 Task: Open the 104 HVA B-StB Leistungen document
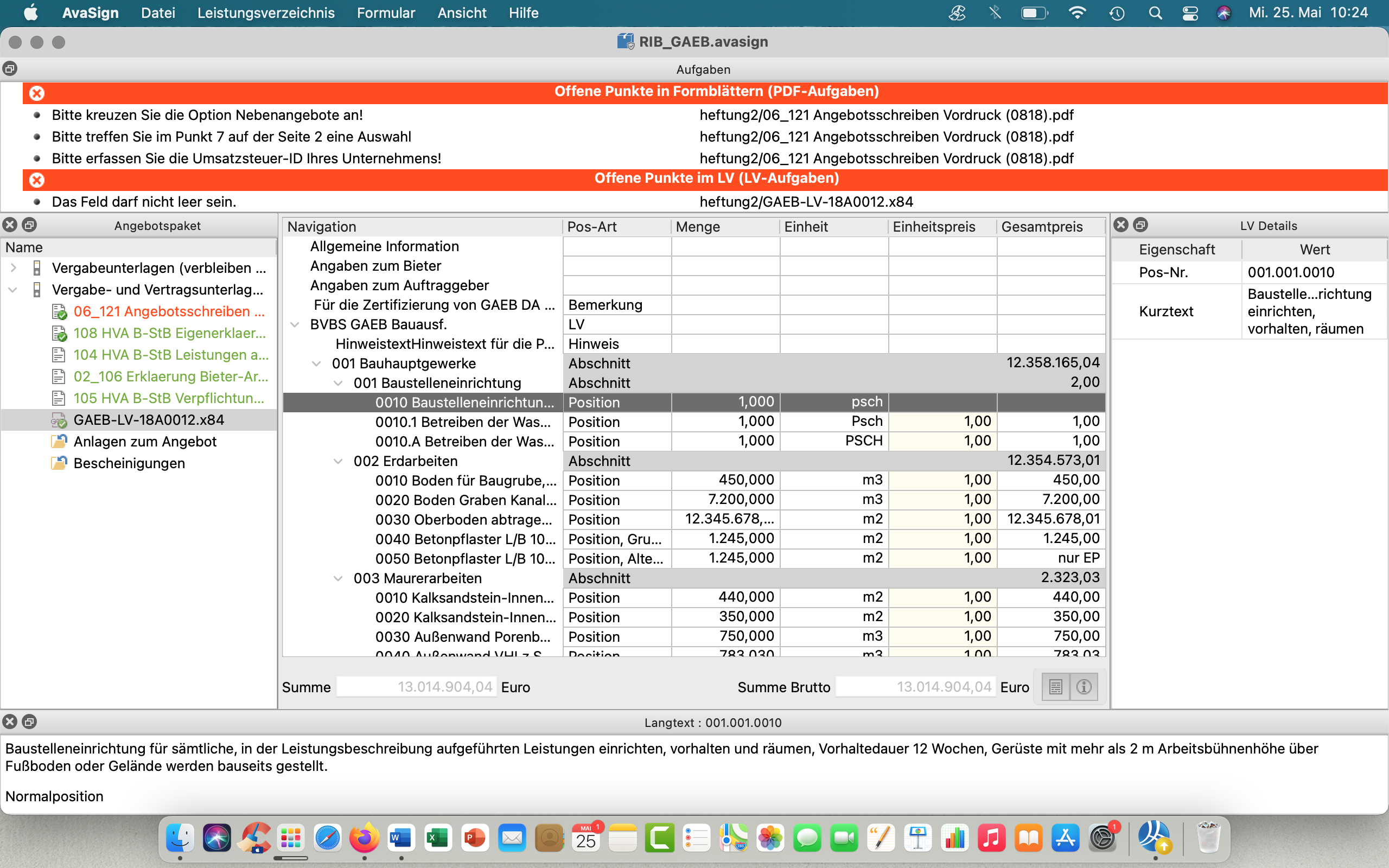pyautogui.click(x=170, y=355)
